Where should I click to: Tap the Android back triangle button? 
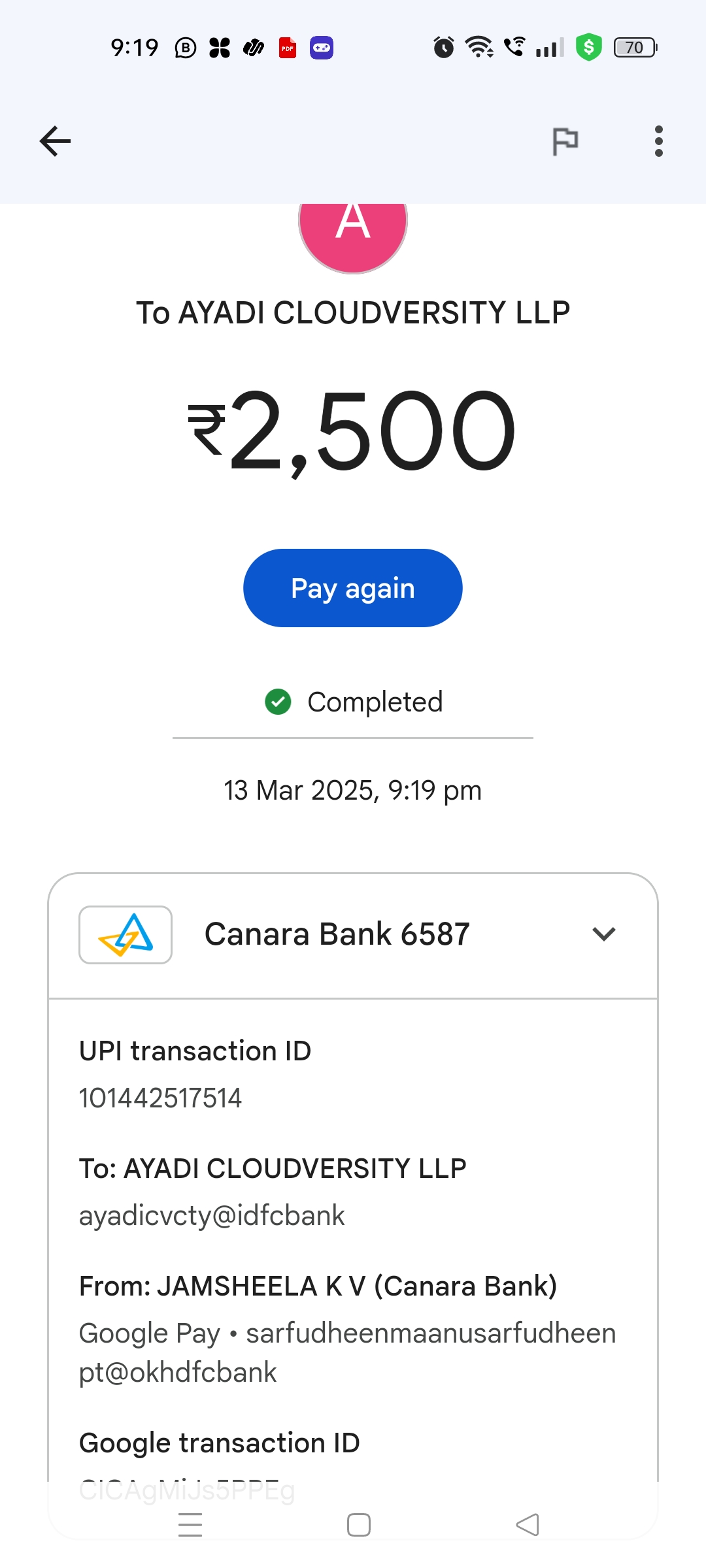[x=527, y=1524]
